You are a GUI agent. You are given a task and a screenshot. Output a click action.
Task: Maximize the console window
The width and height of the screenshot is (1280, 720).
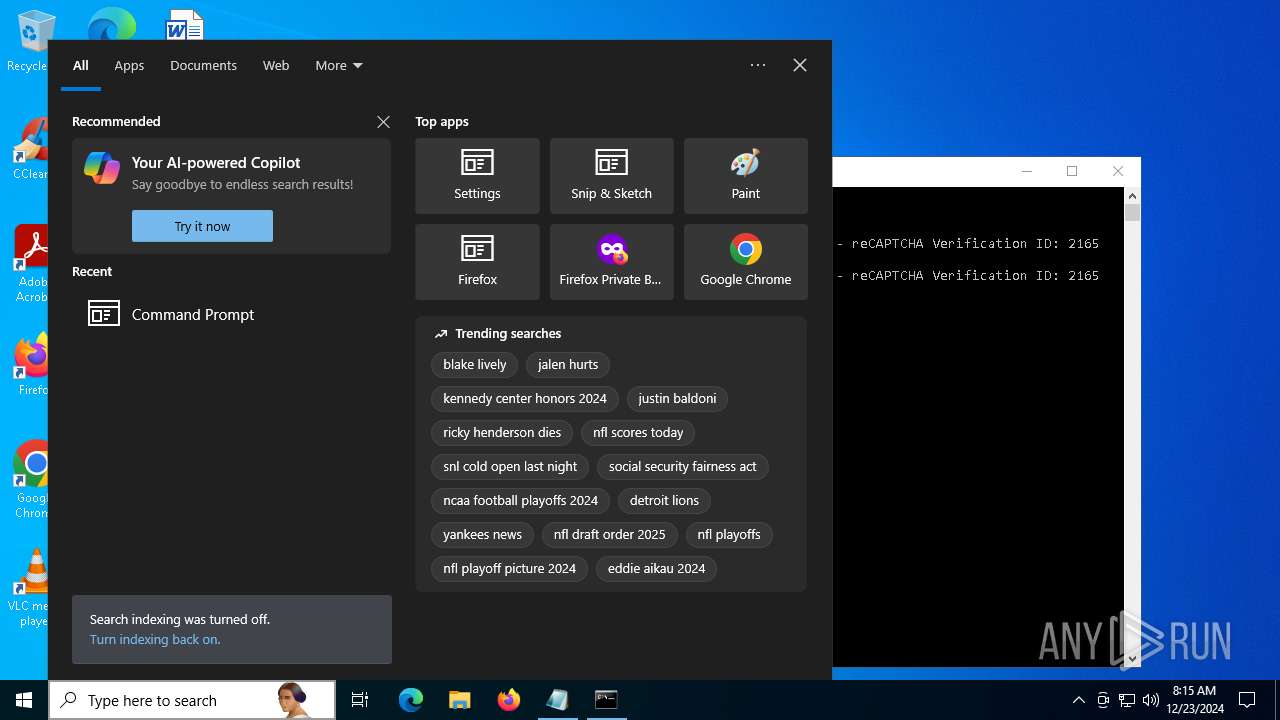click(x=1072, y=171)
